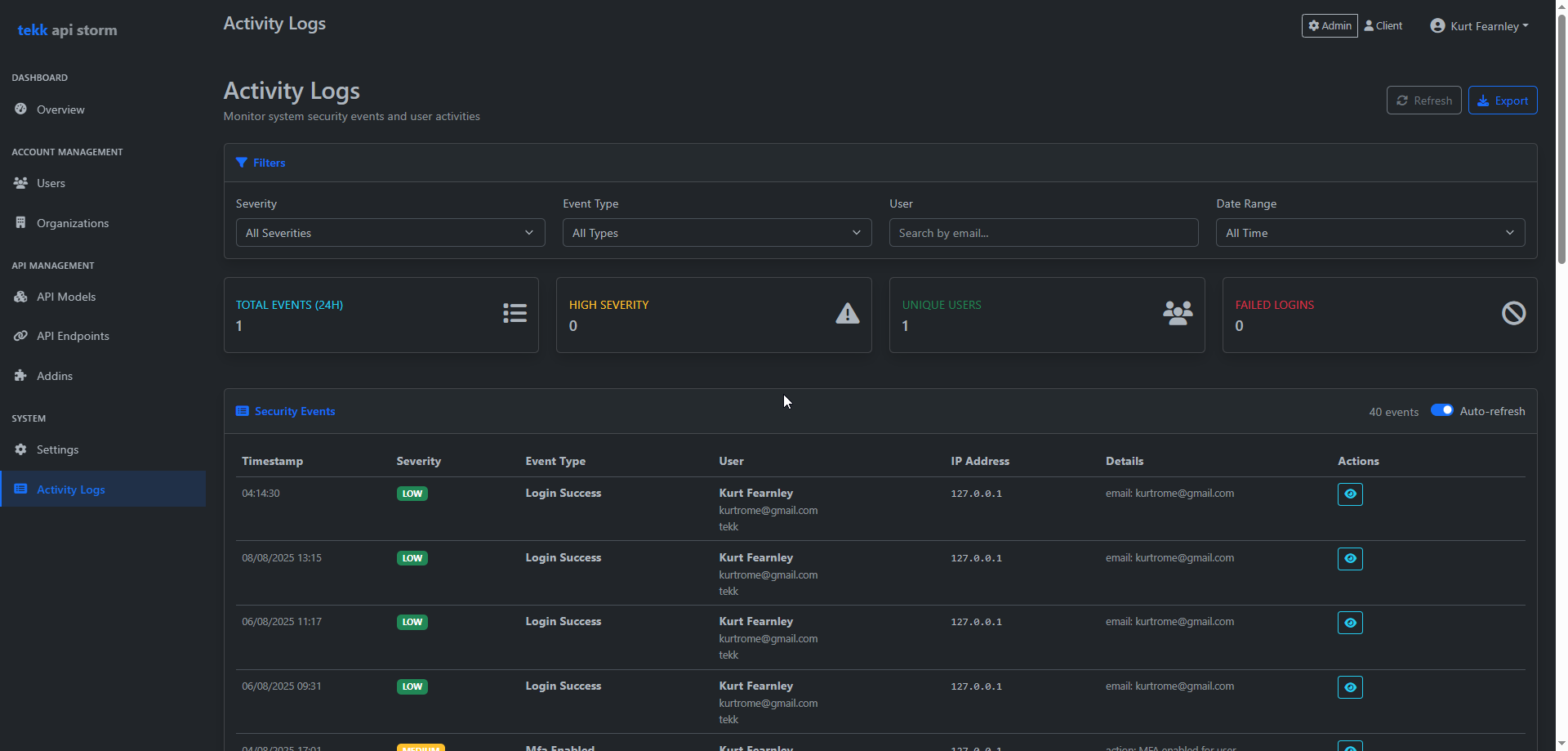Open the All Severities dropdown
Image resolution: width=1568 pixels, height=751 pixels.
coord(390,232)
